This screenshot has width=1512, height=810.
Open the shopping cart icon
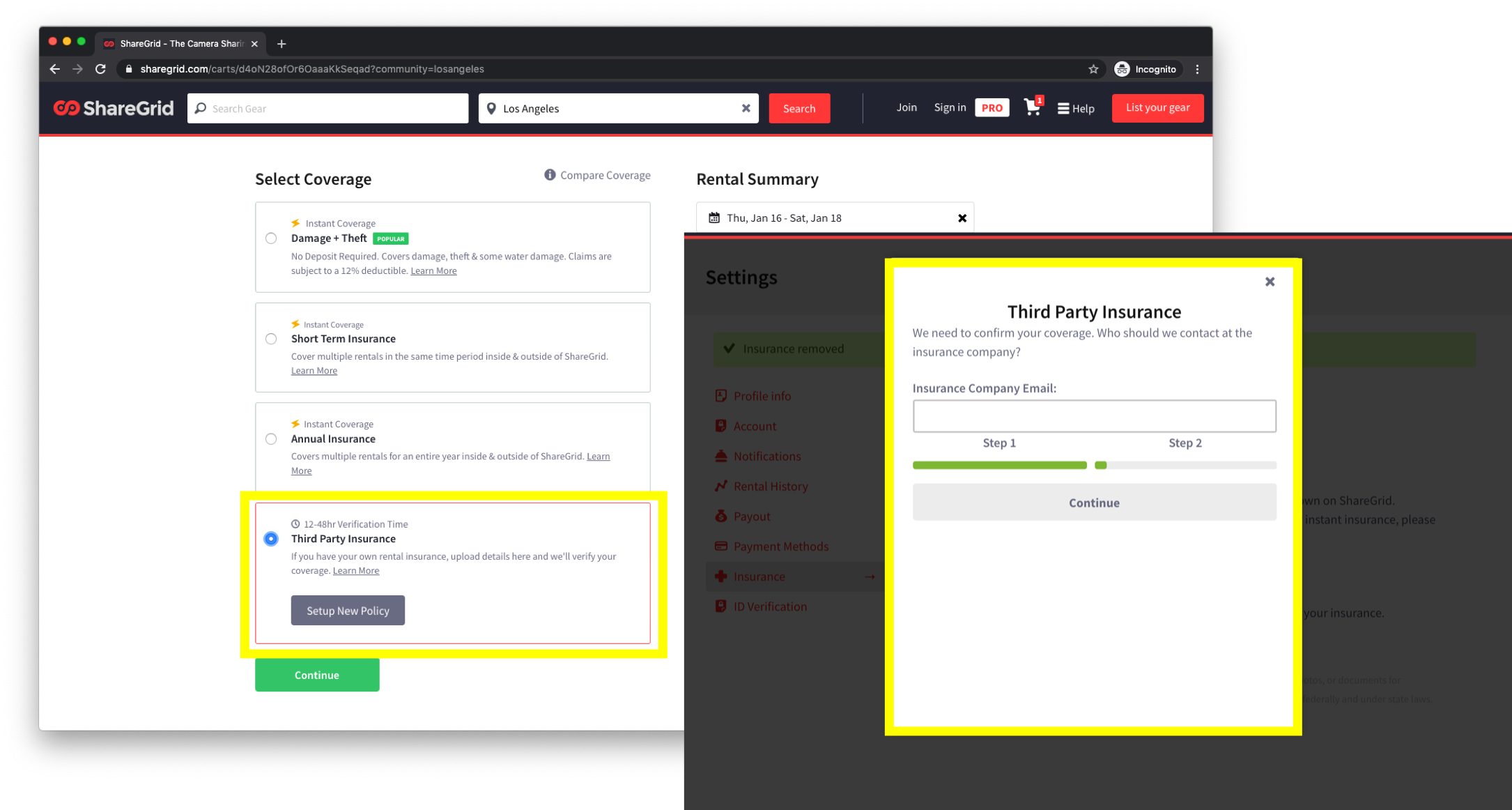[1033, 107]
